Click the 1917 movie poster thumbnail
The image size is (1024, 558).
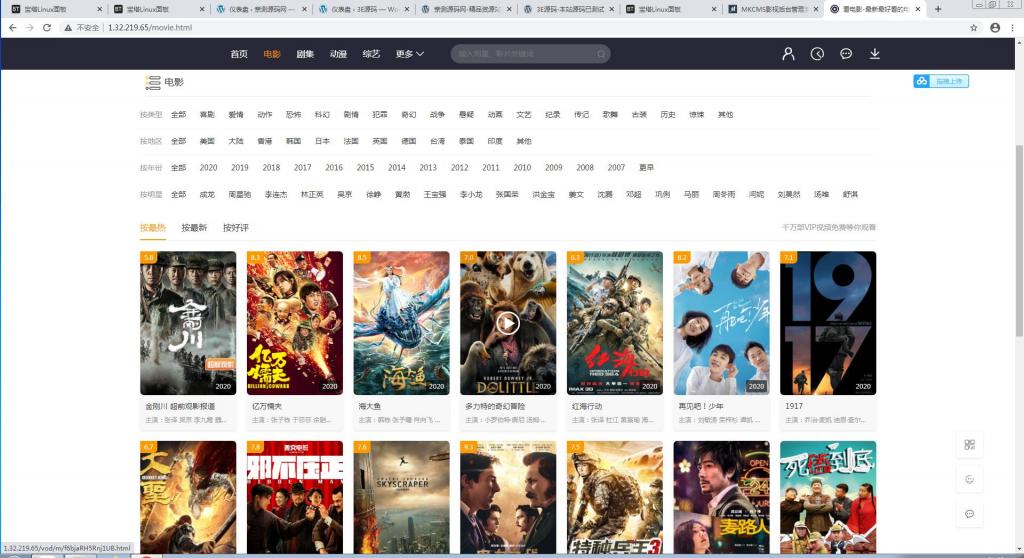click(x=828, y=322)
